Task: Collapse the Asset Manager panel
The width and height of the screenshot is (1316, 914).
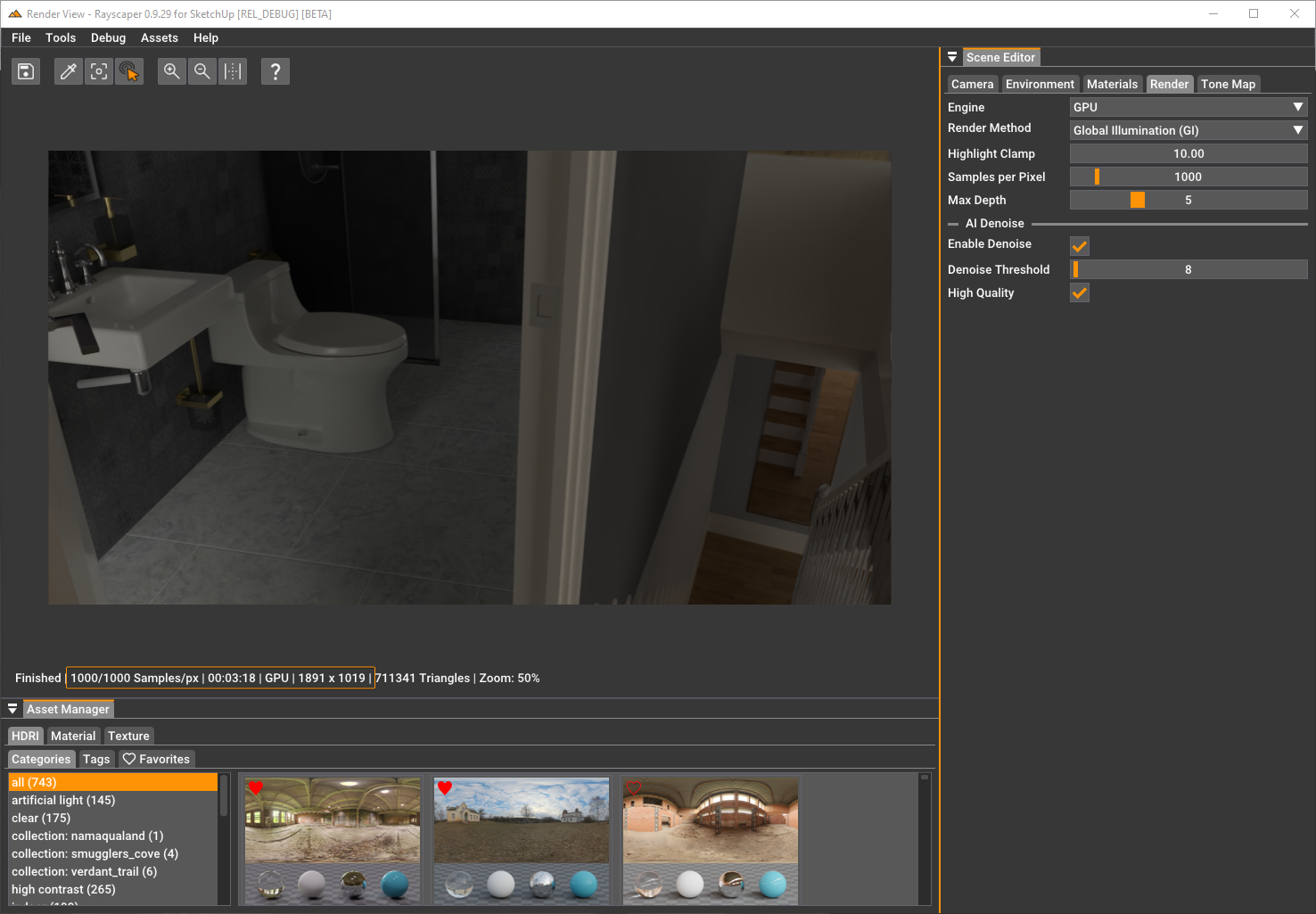Action: click(12, 709)
